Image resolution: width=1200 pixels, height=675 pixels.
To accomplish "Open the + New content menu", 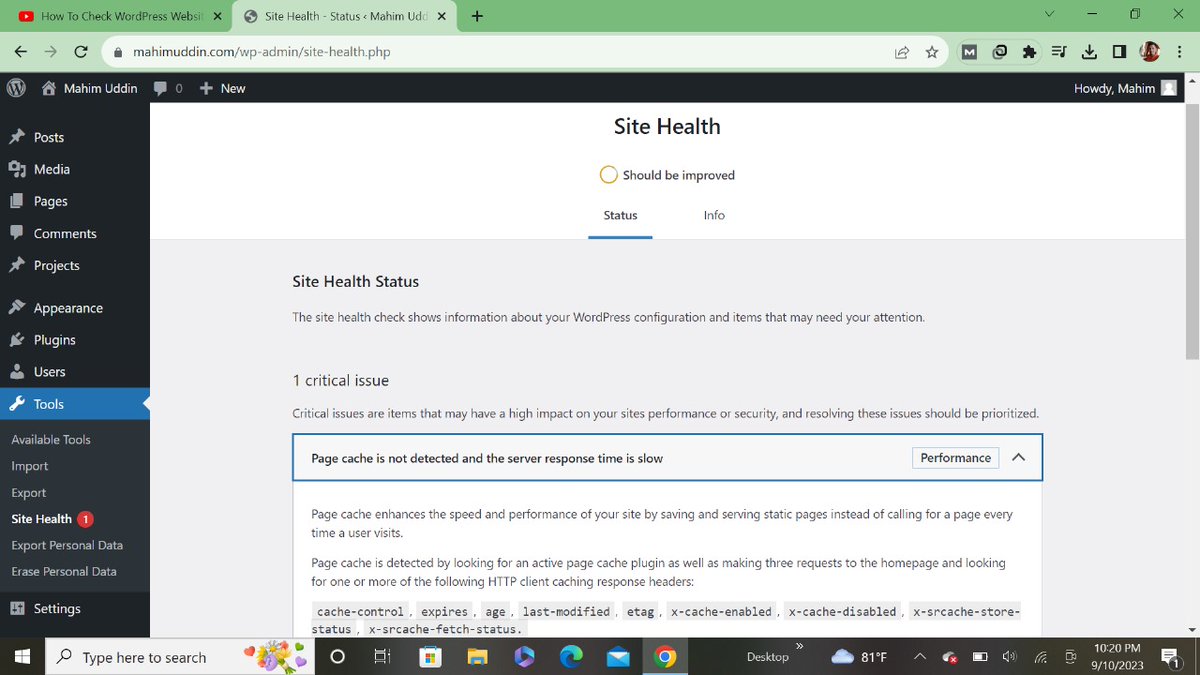I will (x=222, y=88).
